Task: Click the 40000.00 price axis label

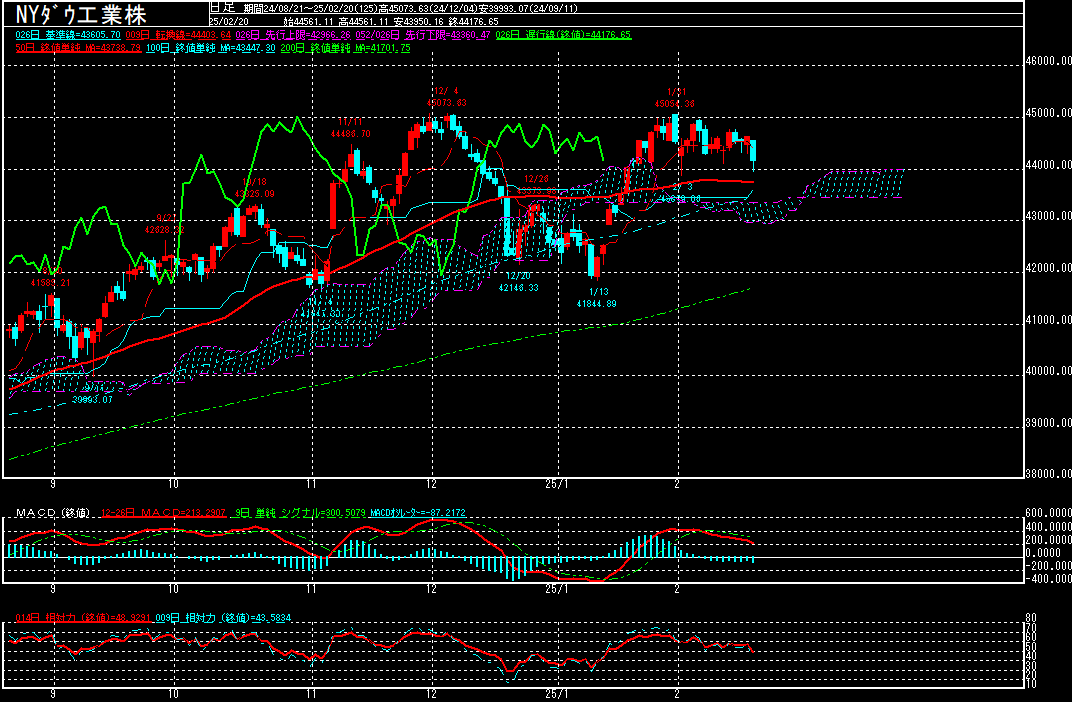Action: (1049, 371)
